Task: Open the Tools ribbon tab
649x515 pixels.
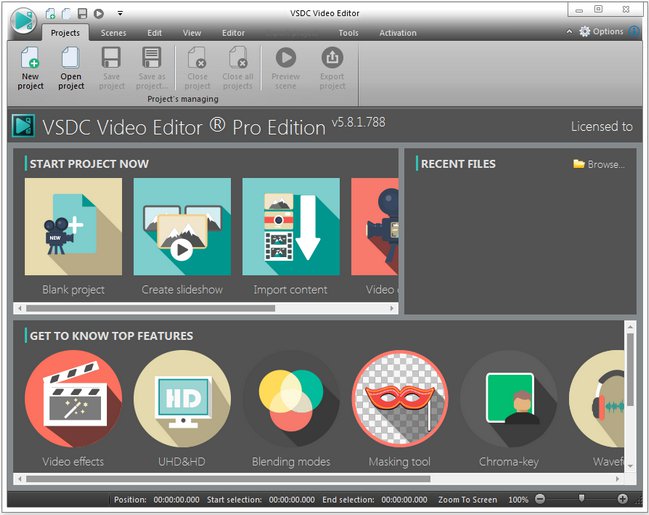Action: tap(349, 33)
